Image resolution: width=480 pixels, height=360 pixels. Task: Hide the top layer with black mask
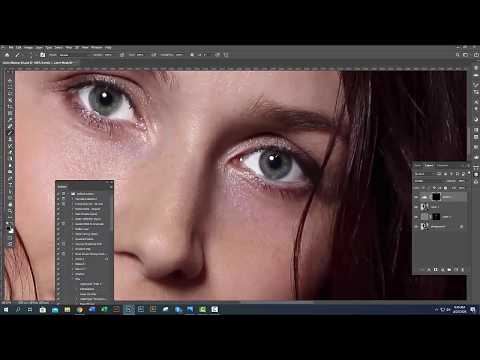coord(416,197)
